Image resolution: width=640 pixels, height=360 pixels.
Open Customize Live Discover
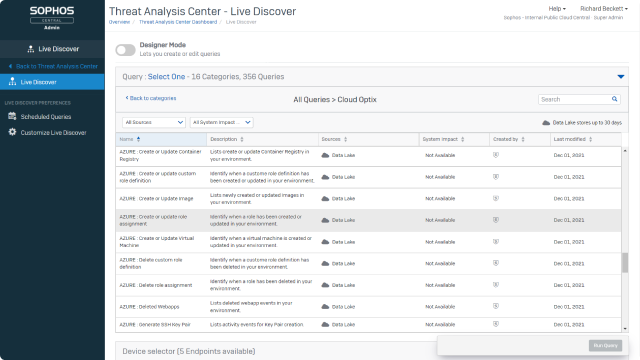[x=53, y=133]
